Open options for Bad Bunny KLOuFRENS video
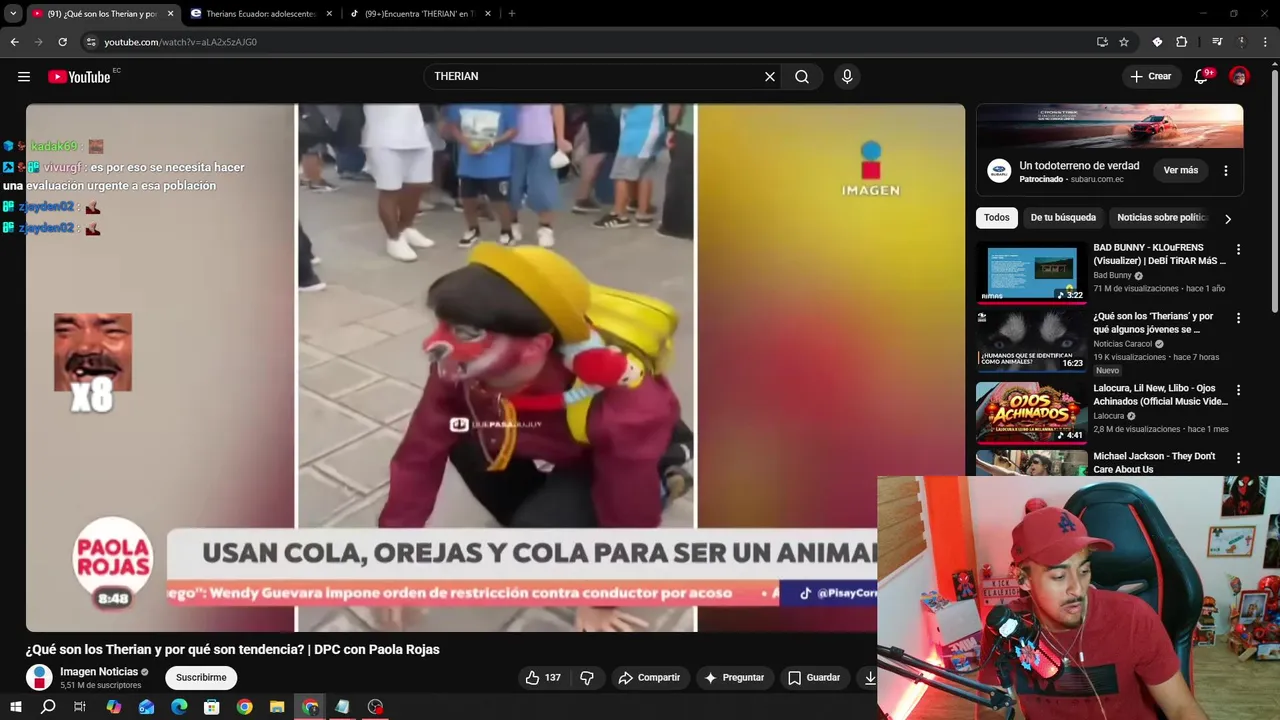 click(x=1238, y=249)
